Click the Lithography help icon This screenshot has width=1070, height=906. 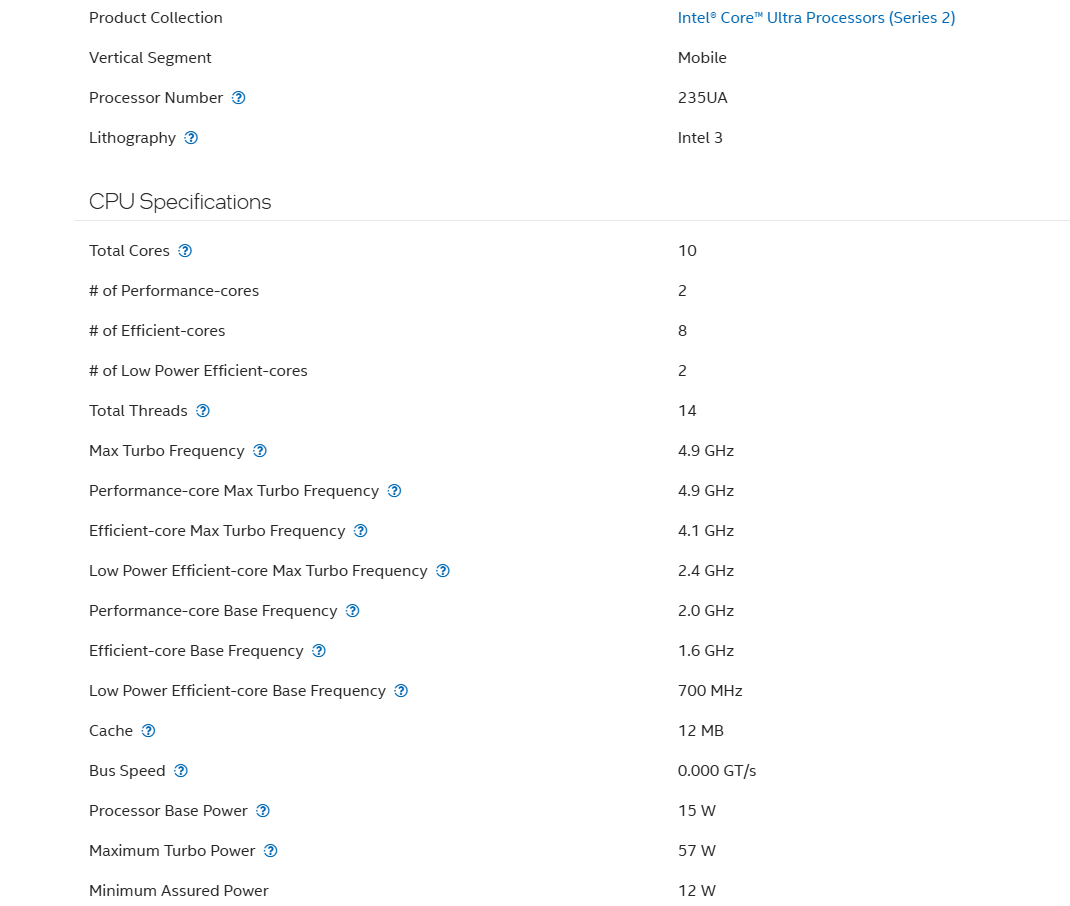pyautogui.click(x=191, y=138)
